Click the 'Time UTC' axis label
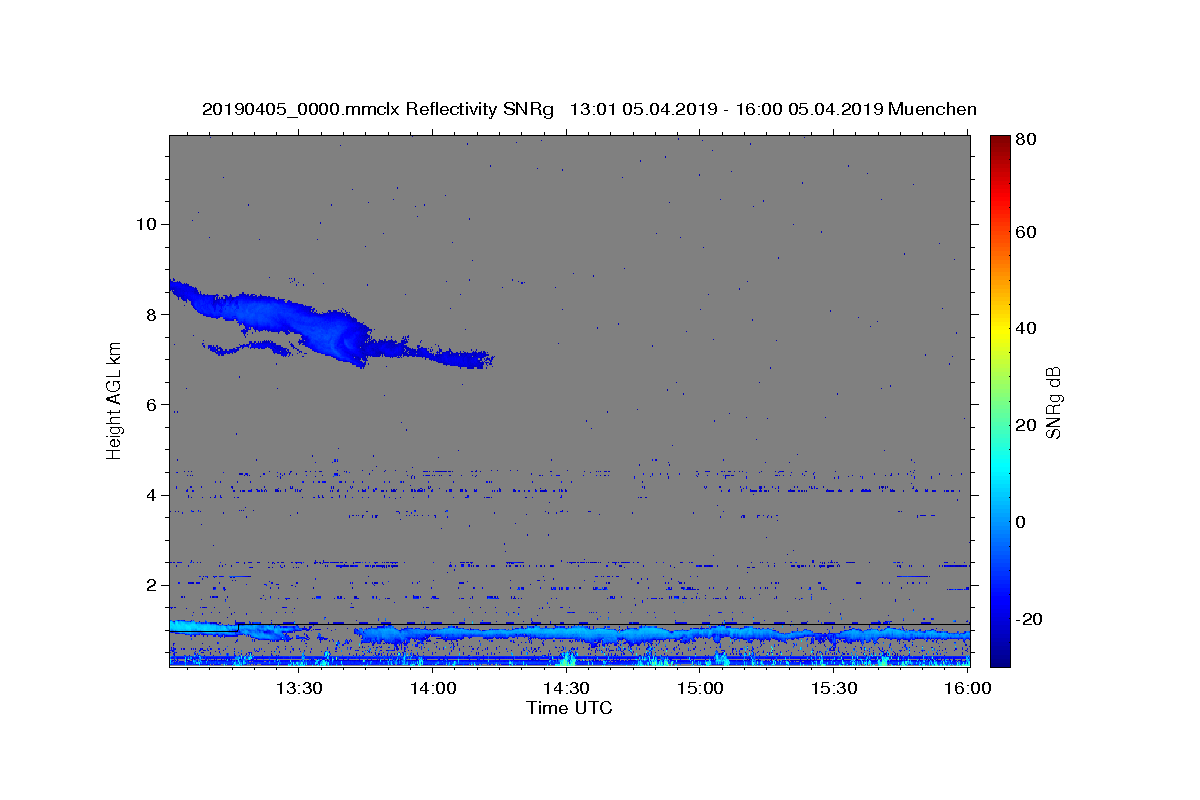Image resolution: width=1200 pixels, height=800 pixels. tap(569, 708)
